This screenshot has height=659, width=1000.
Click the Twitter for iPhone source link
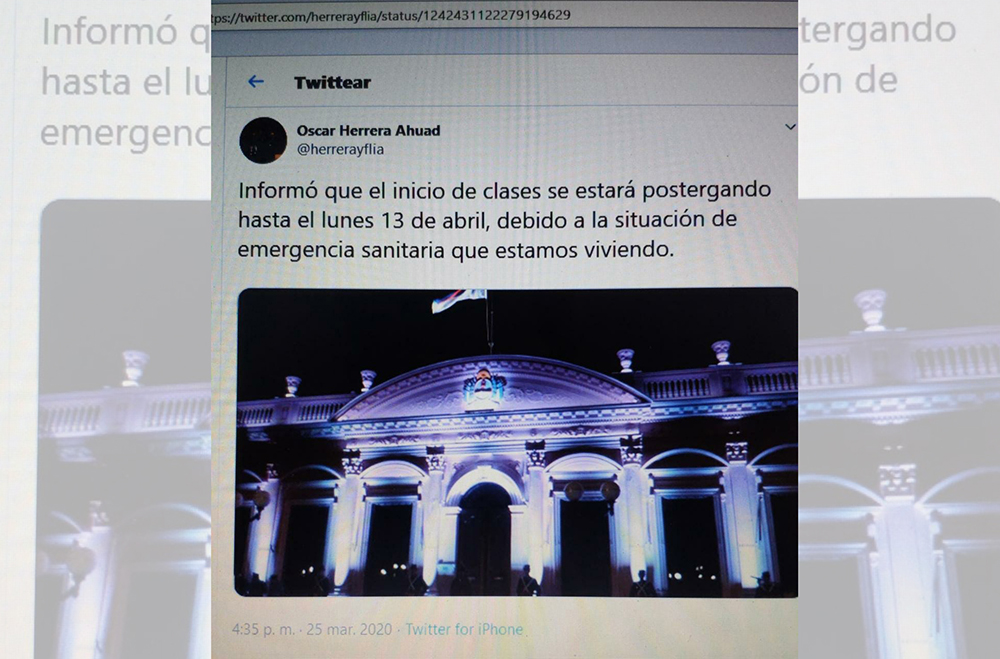464,629
